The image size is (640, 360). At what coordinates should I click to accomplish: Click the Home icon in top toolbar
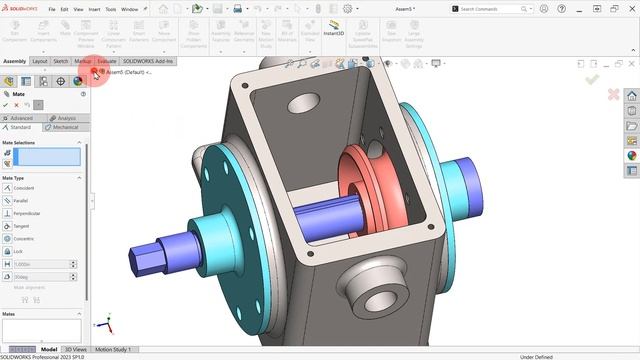click(x=163, y=9)
